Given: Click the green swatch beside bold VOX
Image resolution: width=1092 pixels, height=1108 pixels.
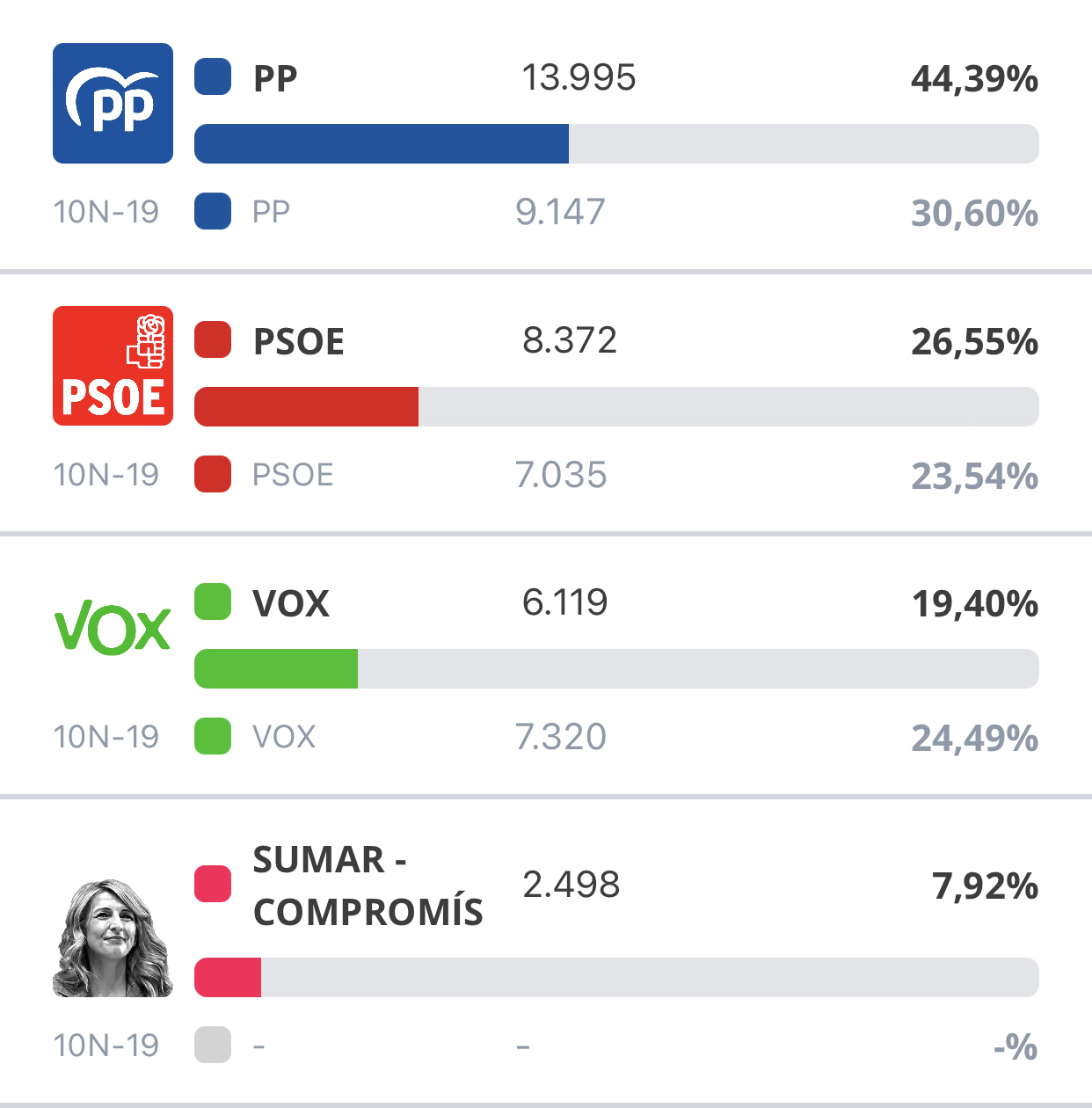Looking at the screenshot, I should coord(213,602).
